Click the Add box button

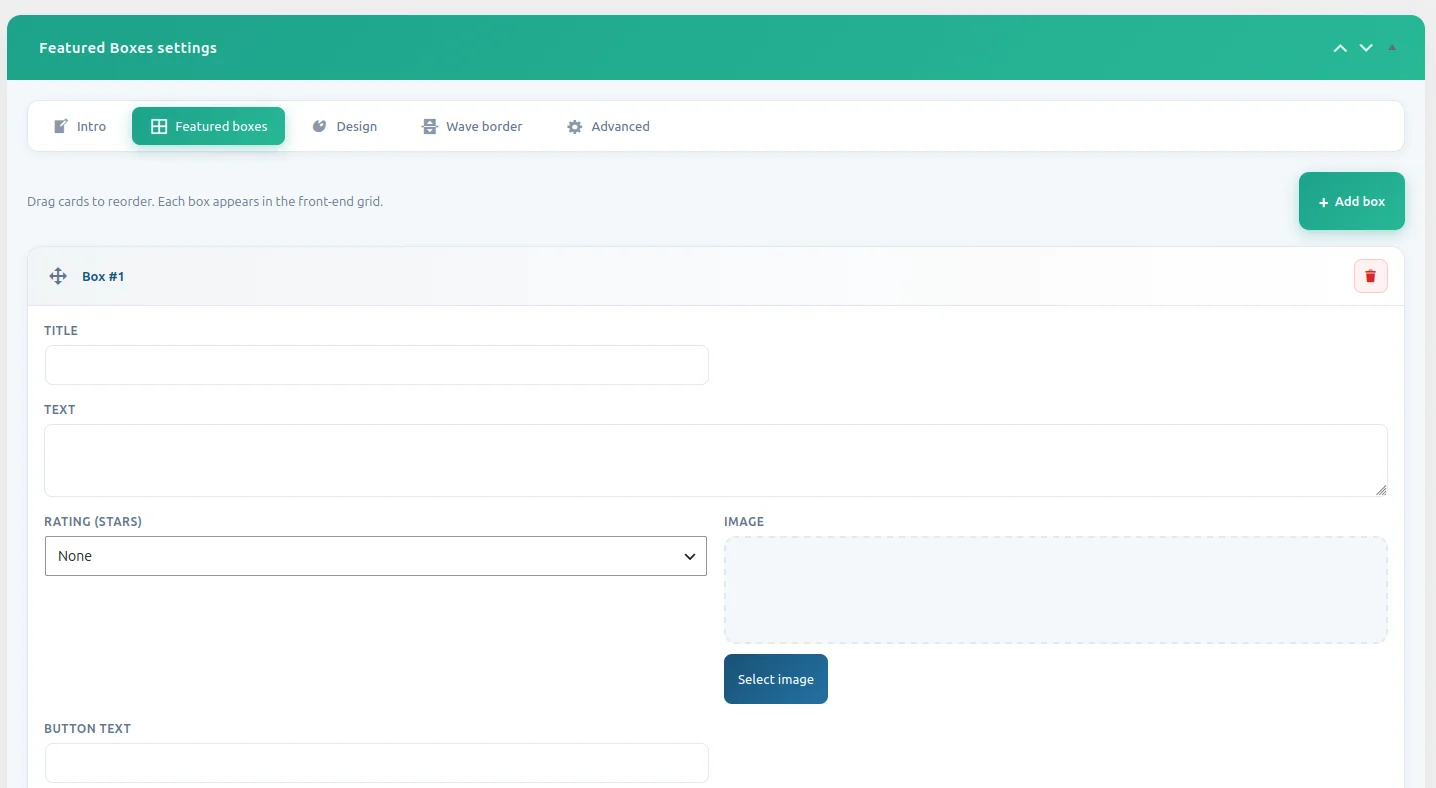point(1352,201)
